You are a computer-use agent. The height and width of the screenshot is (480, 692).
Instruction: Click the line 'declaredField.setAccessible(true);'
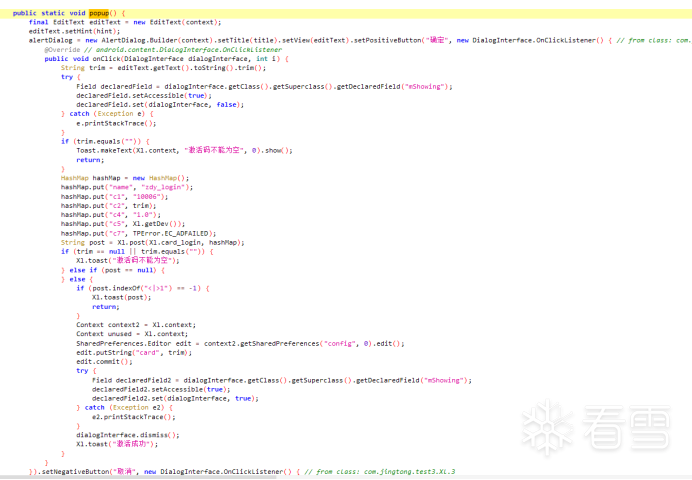[144, 96]
